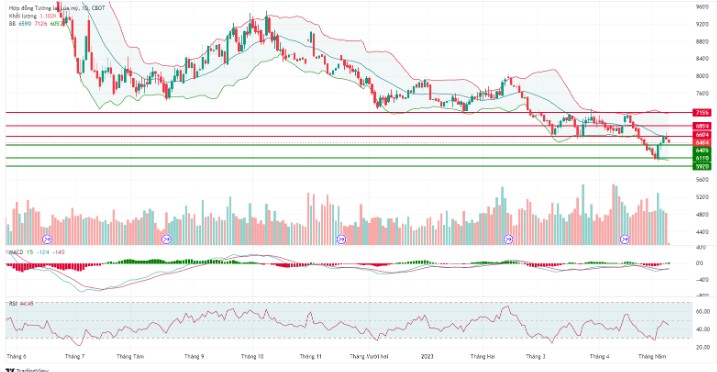The height and width of the screenshot is (372, 717).
Task: Click the 'Tháng Hai' time axis label
Action: point(483,356)
